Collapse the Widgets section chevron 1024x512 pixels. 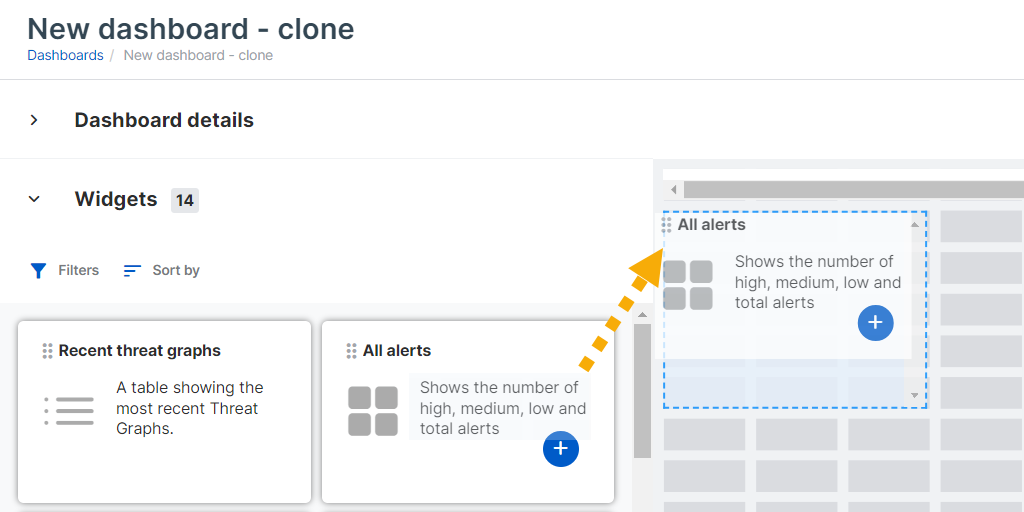[x=34, y=199]
